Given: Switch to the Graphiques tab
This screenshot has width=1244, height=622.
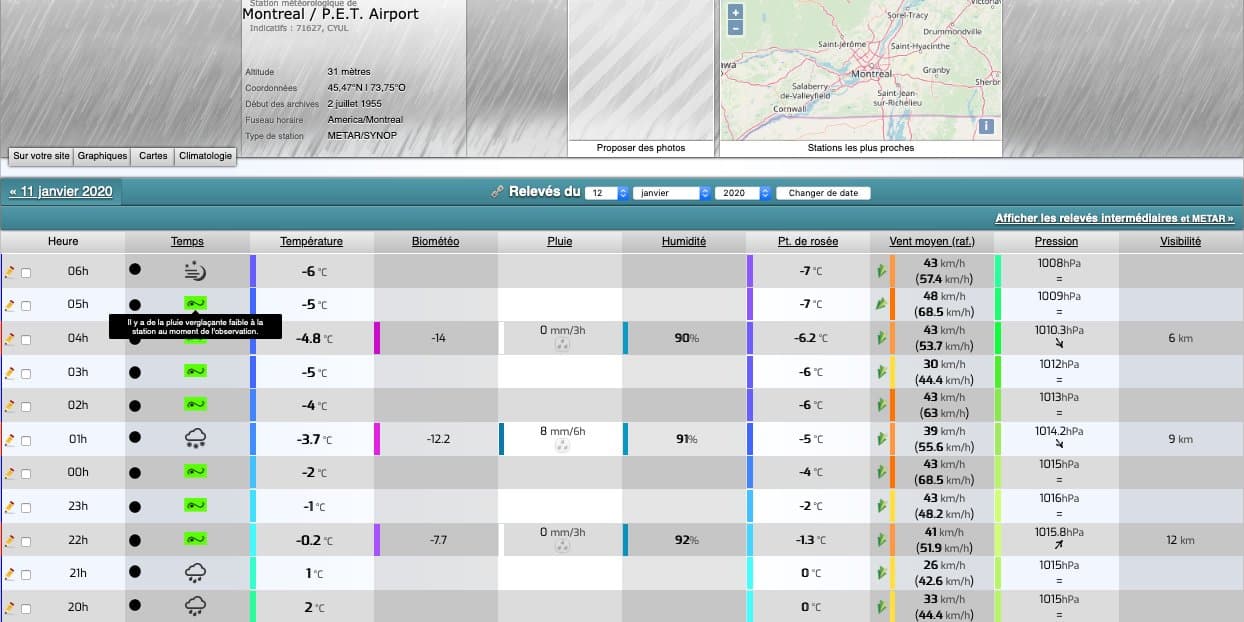Looking at the screenshot, I should pos(103,156).
